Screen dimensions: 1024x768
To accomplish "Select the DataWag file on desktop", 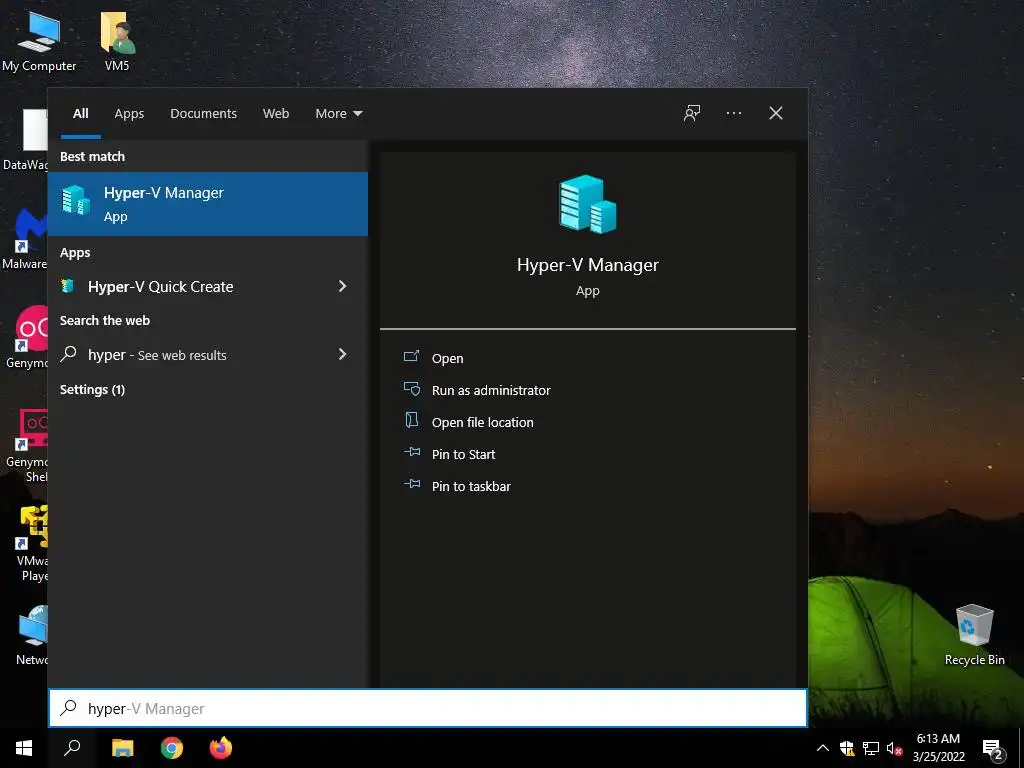I will [x=25, y=138].
